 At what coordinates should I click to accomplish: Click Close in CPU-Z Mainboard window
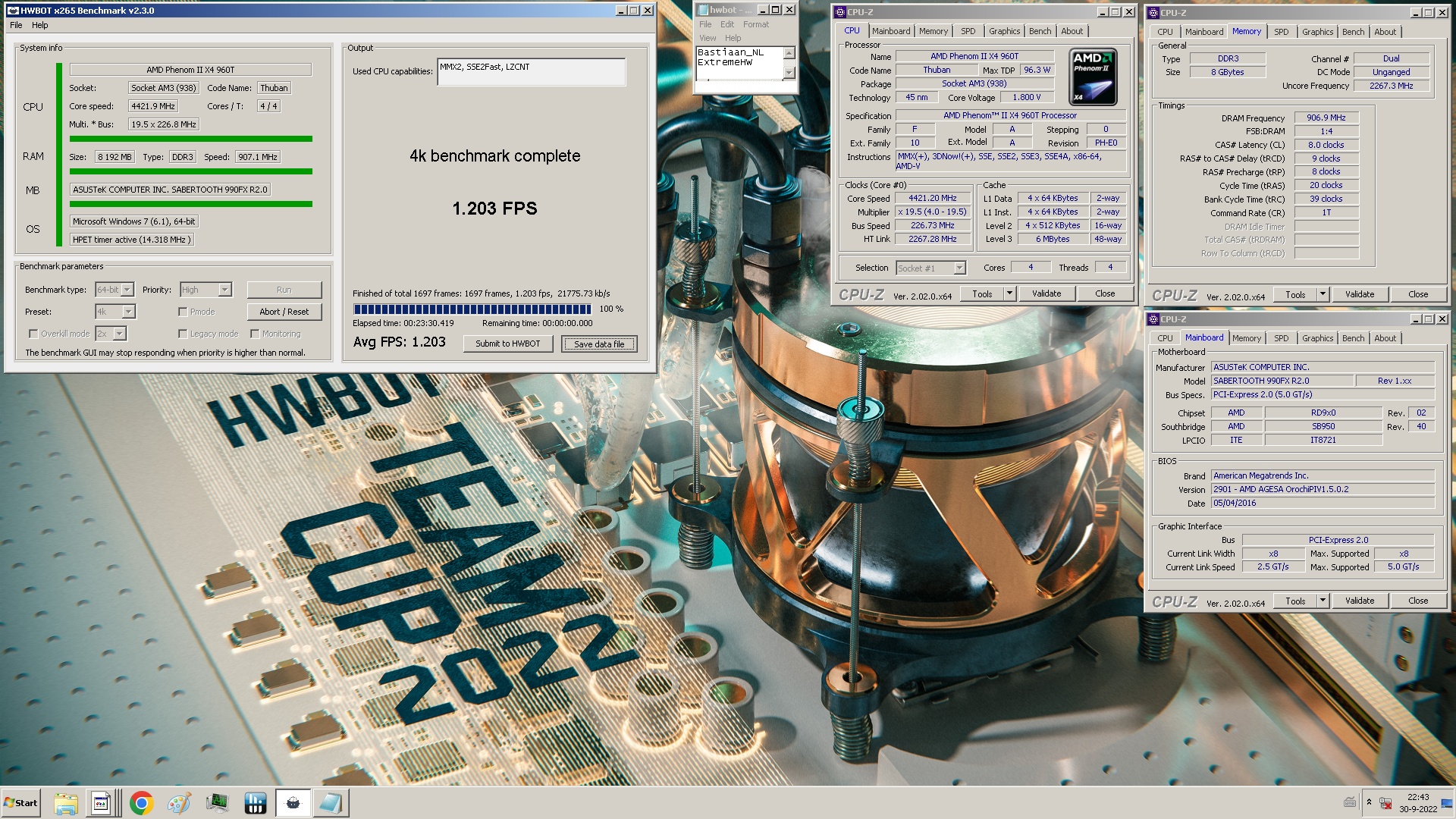pyautogui.click(x=1418, y=601)
